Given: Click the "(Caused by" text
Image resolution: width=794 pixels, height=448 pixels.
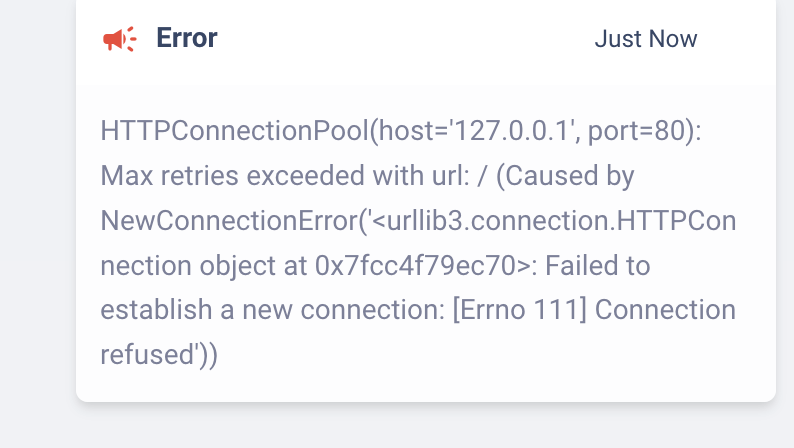Looking at the screenshot, I should click(566, 177).
